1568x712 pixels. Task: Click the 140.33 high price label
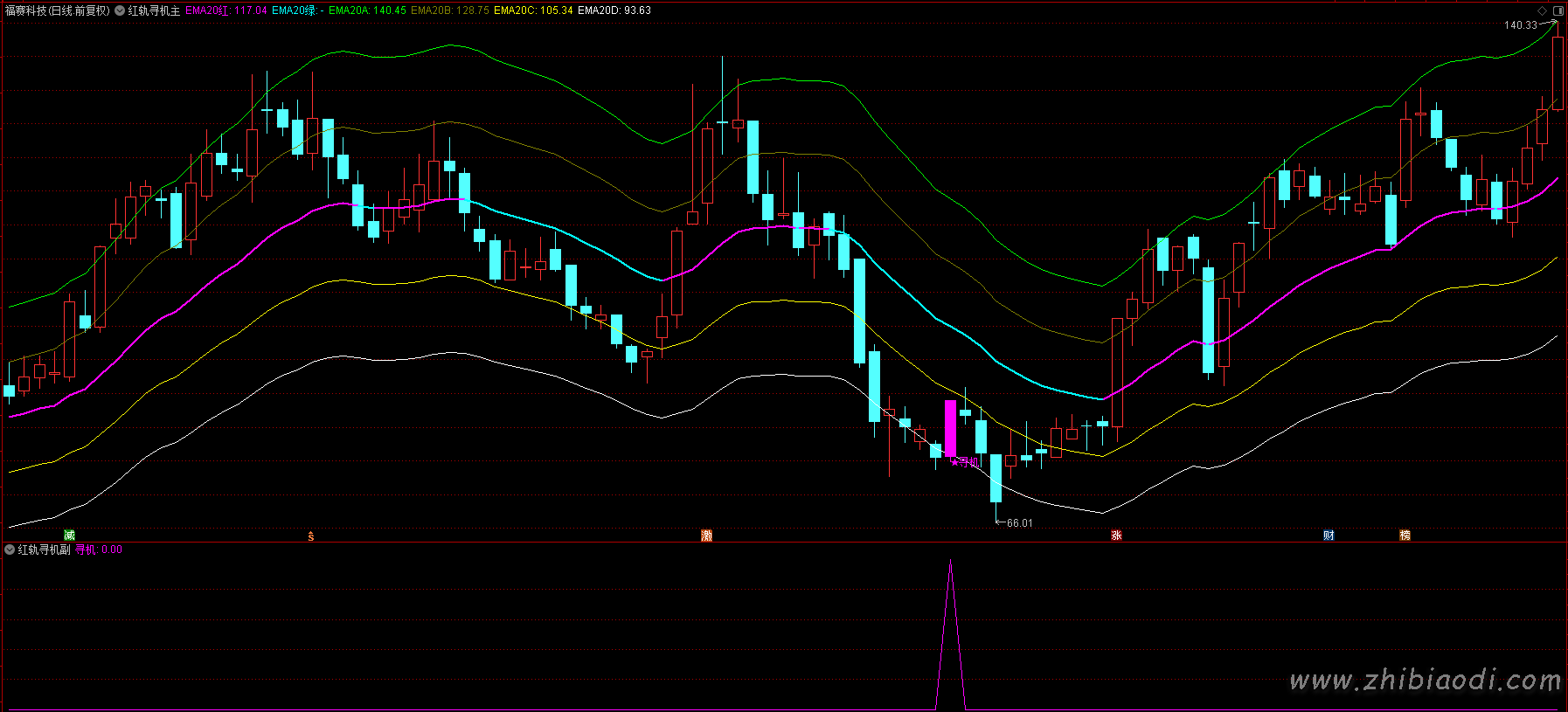tap(1520, 25)
